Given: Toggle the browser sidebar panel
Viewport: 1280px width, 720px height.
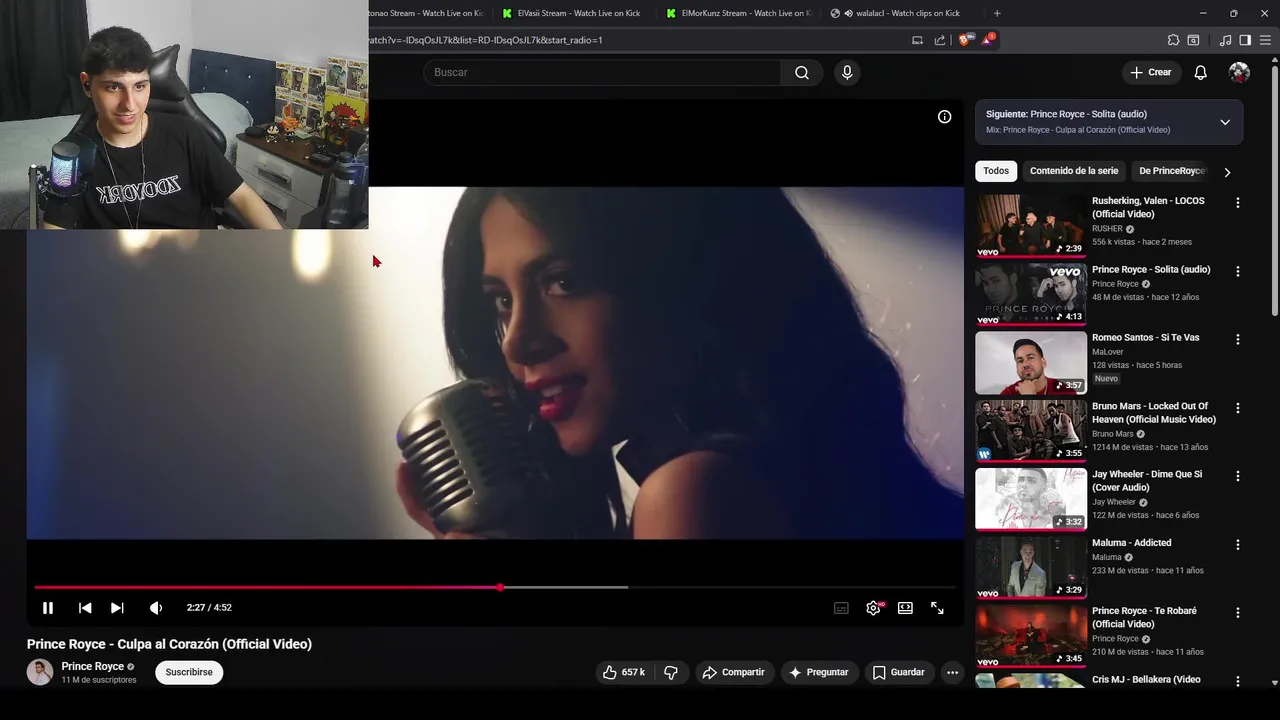Looking at the screenshot, I should click(1245, 40).
